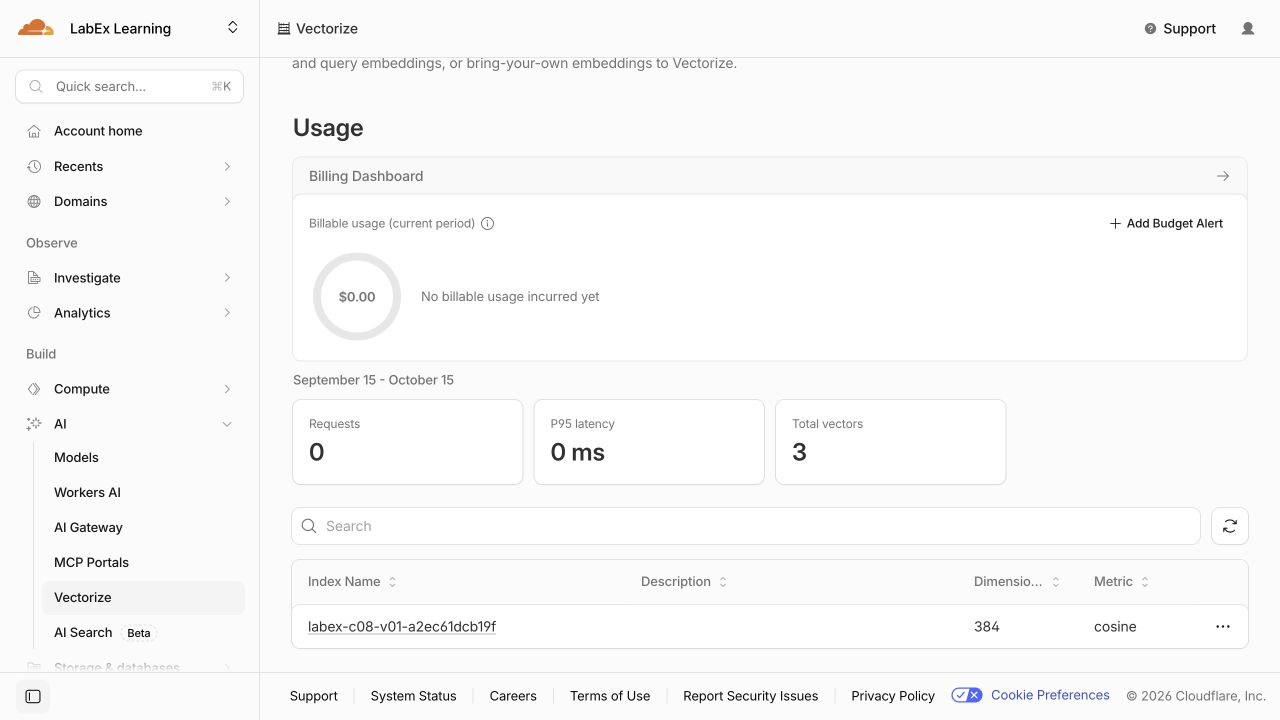Open Analytics in the sidebar
The height and width of the screenshot is (720, 1280).
pyautogui.click(x=130, y=313)
